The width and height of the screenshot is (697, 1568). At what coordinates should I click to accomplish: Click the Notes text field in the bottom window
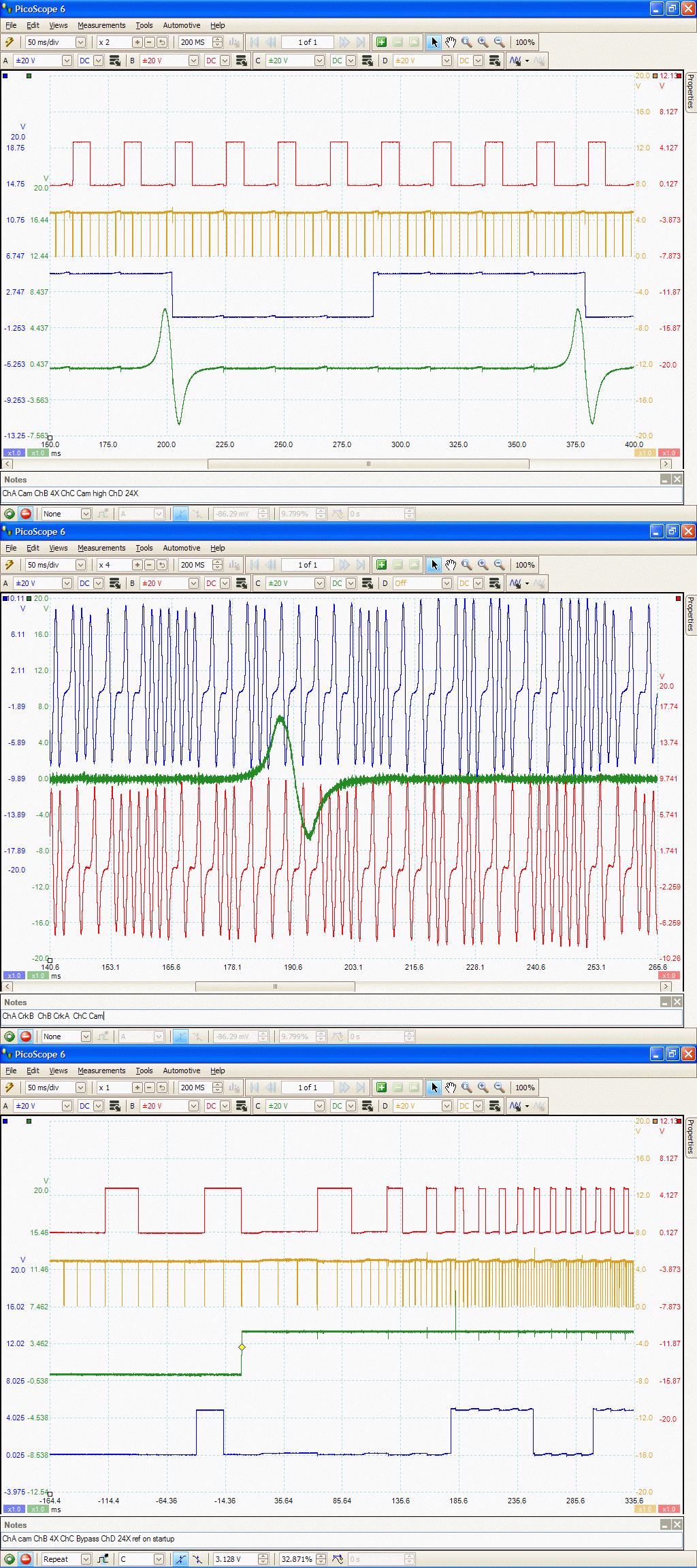click(x=342, y=1539)
